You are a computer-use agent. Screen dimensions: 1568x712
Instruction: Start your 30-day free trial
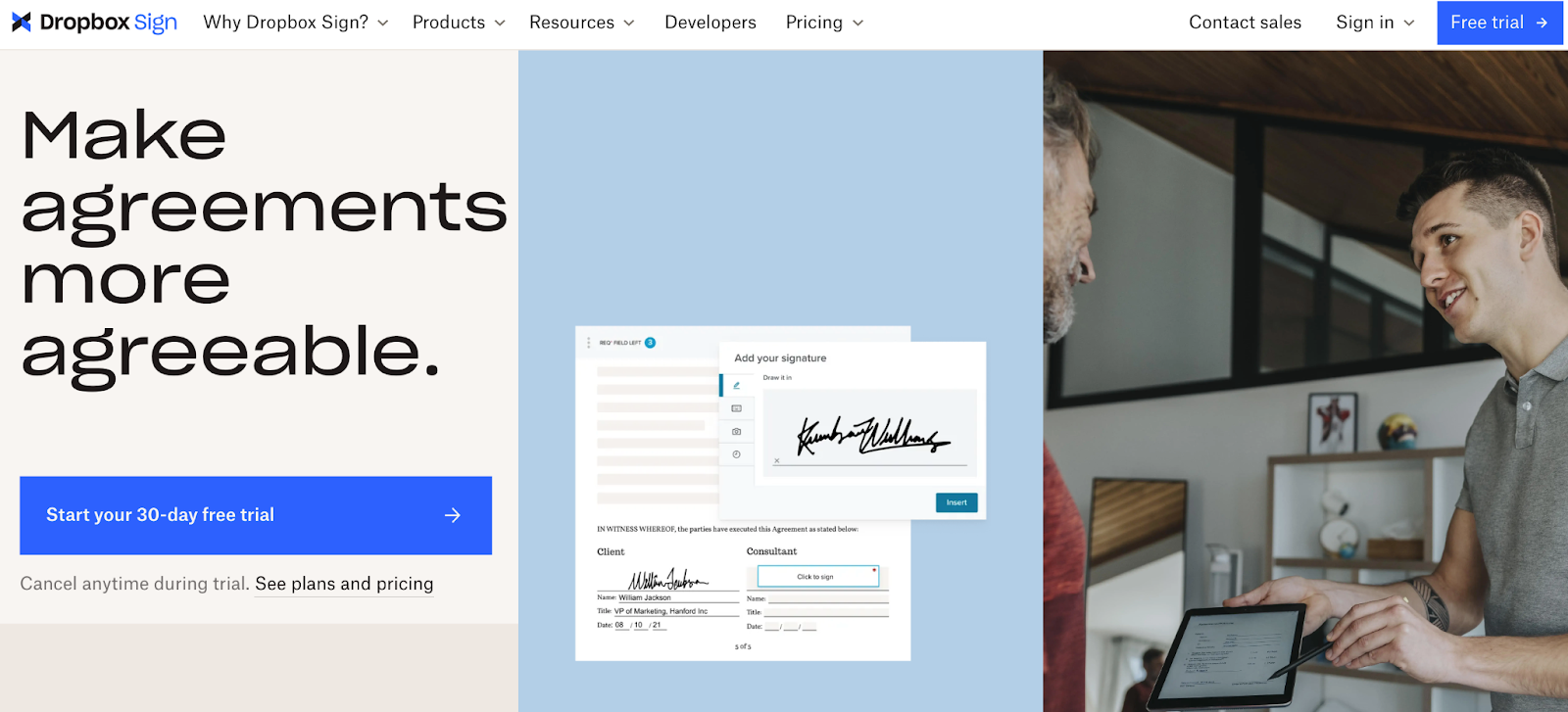coord(256,515)
